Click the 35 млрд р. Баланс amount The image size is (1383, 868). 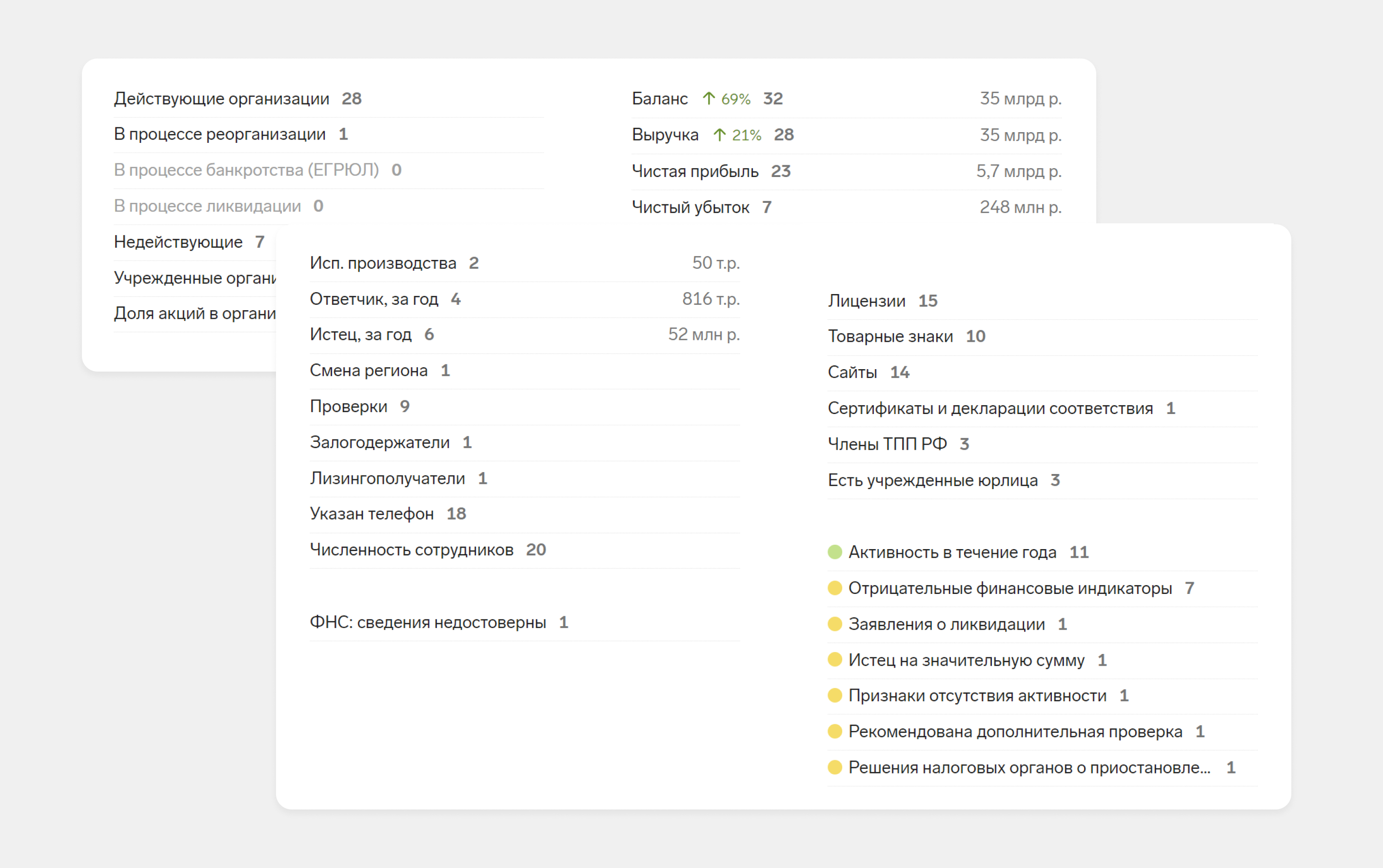click(x=1021, y=99)
